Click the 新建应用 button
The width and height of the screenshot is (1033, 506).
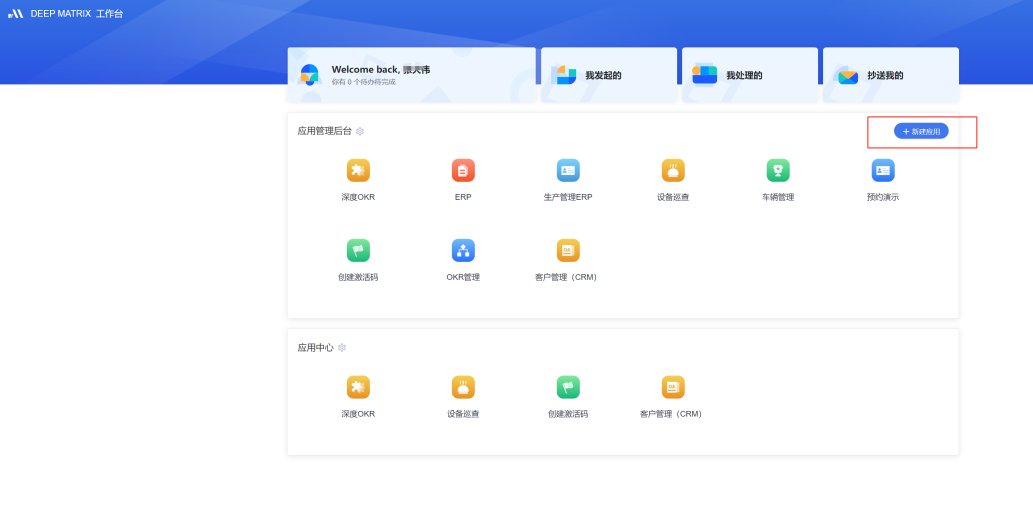tap(921, 131)
